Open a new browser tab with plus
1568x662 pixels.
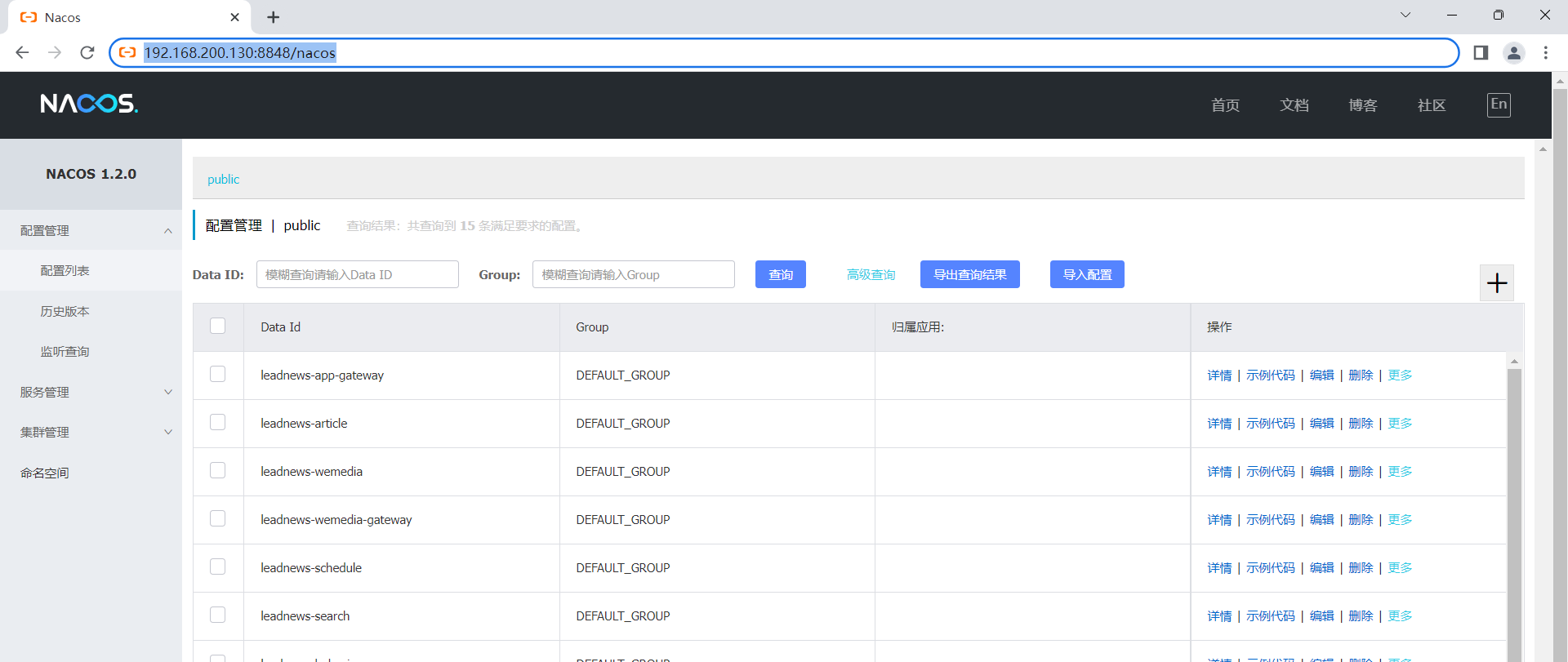click(x=274, y=17)
